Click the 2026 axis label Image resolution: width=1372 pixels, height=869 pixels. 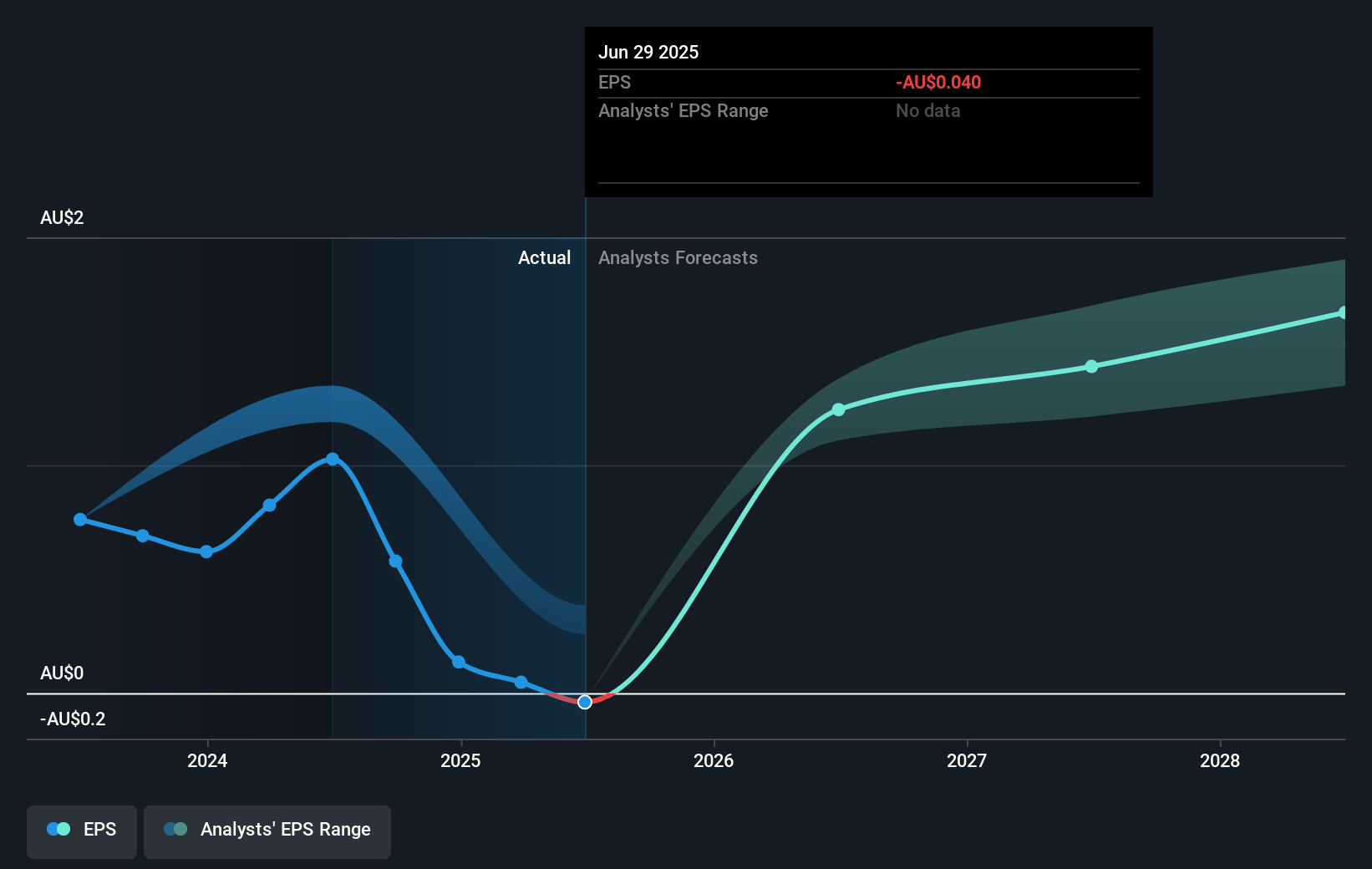714,761
